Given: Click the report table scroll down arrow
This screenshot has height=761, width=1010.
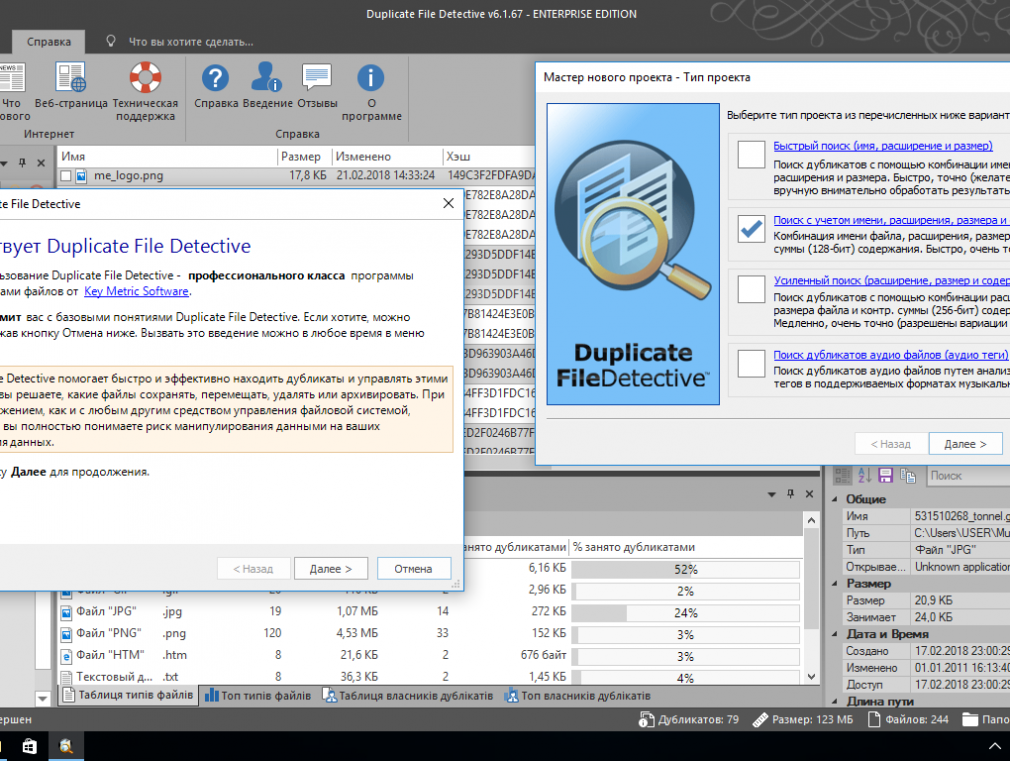Looking at the screenshot, I should pos(812,677).
